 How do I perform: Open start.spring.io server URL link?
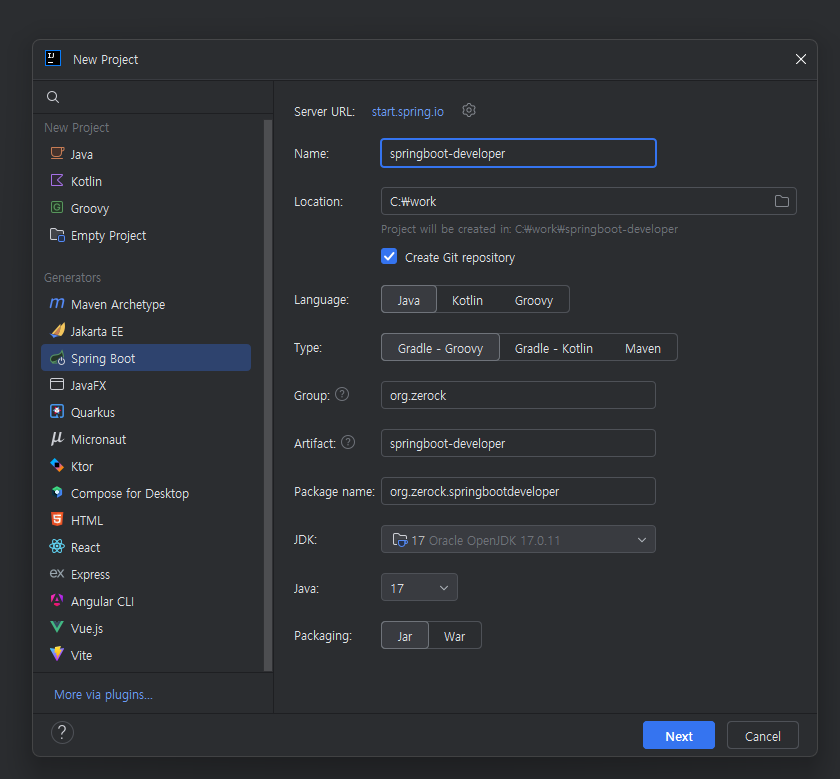(408, 111)
